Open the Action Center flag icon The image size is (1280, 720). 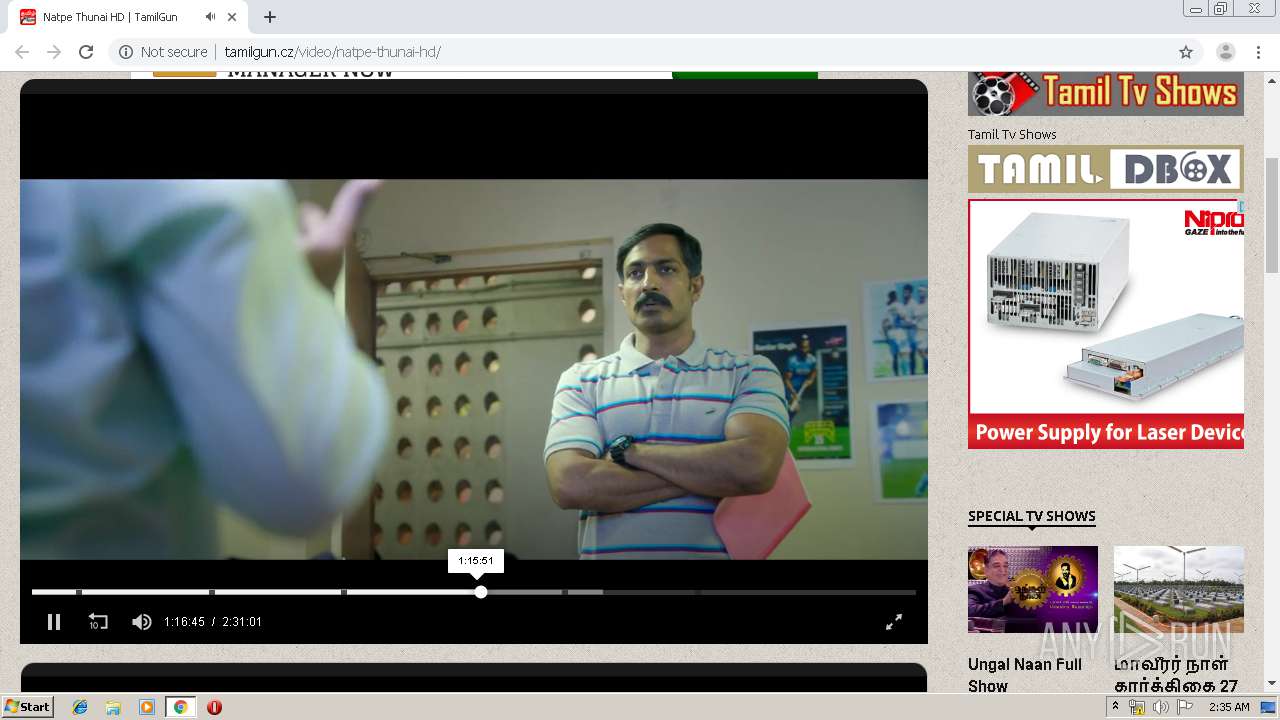[1184, 707]
